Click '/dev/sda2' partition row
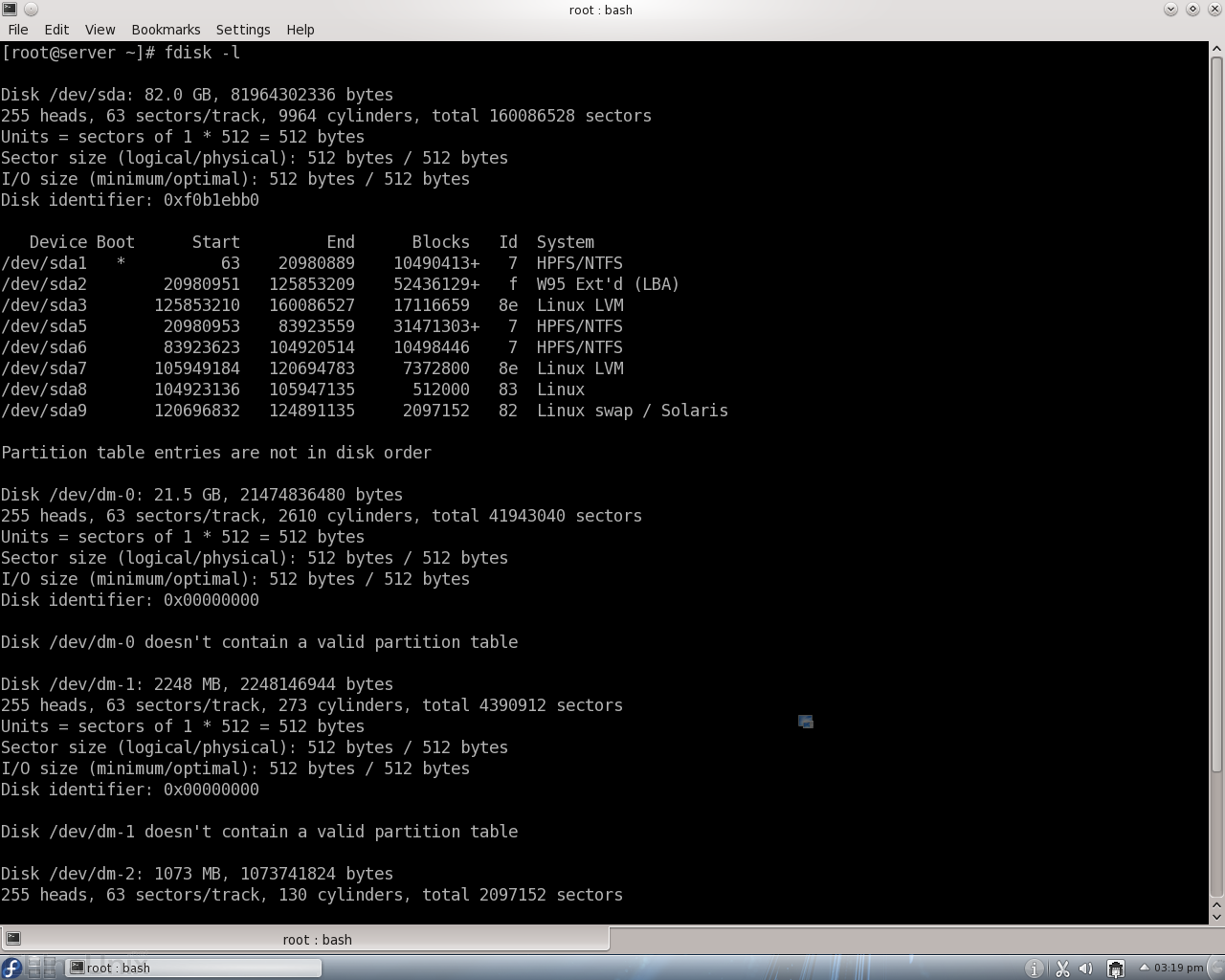The height and width of the screenshot is (980, 1225). [340, 284]
